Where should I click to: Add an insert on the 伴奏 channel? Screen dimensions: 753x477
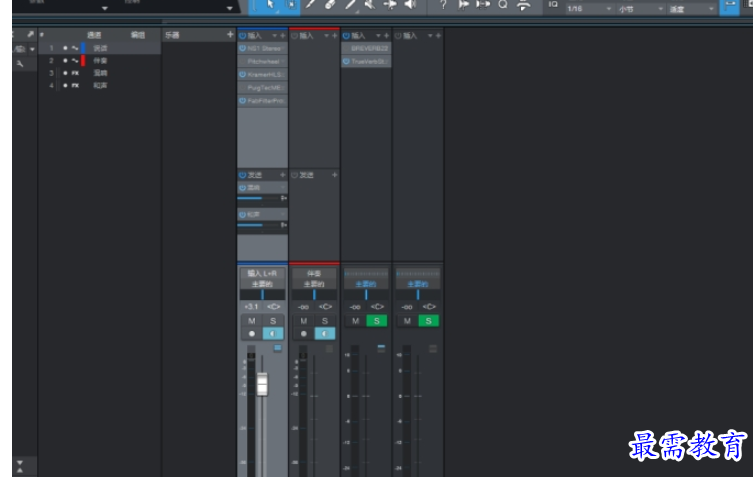pos(334,36)
